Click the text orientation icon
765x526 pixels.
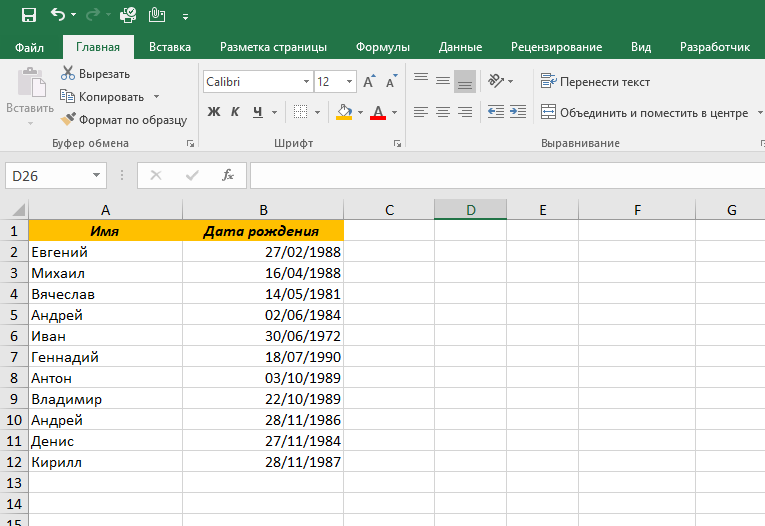(x=496, y=81)
